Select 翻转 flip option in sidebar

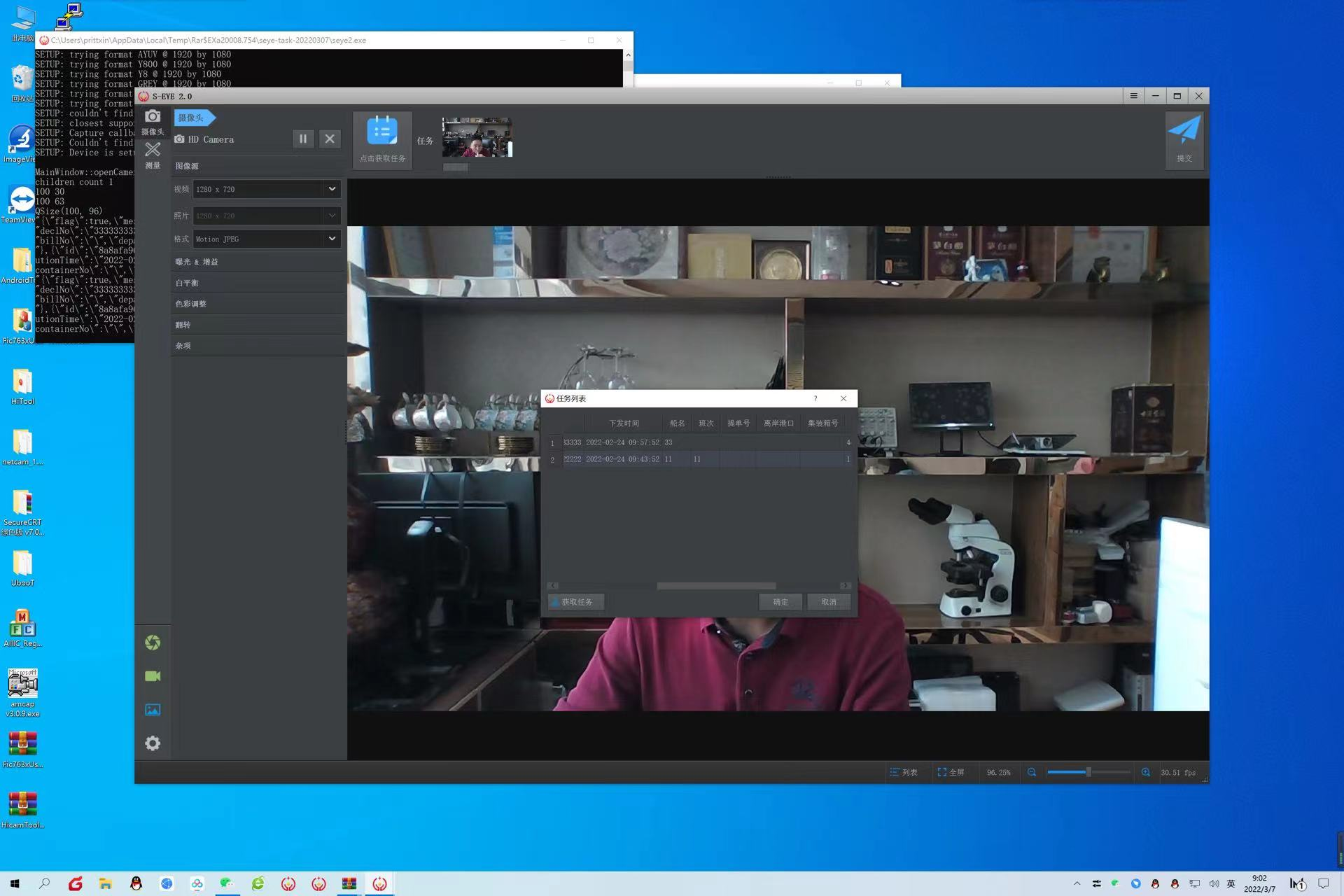183,324
